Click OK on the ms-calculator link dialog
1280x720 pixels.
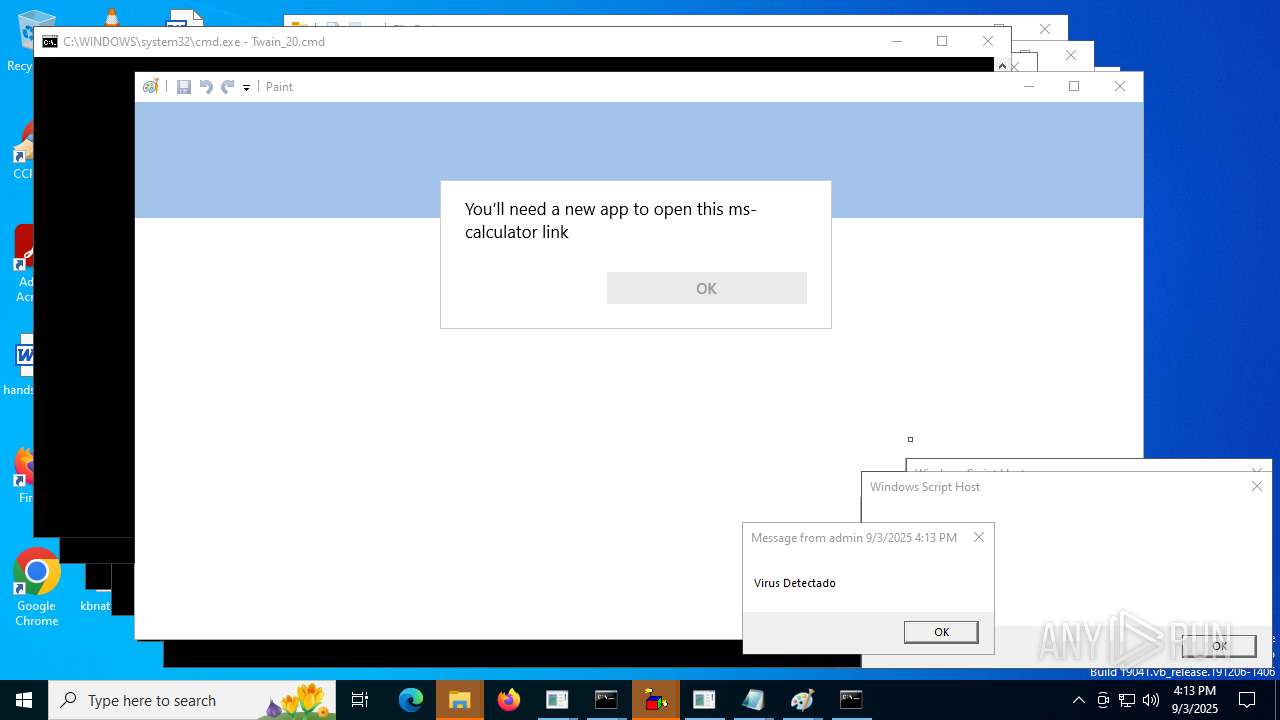tap(707, 288)
